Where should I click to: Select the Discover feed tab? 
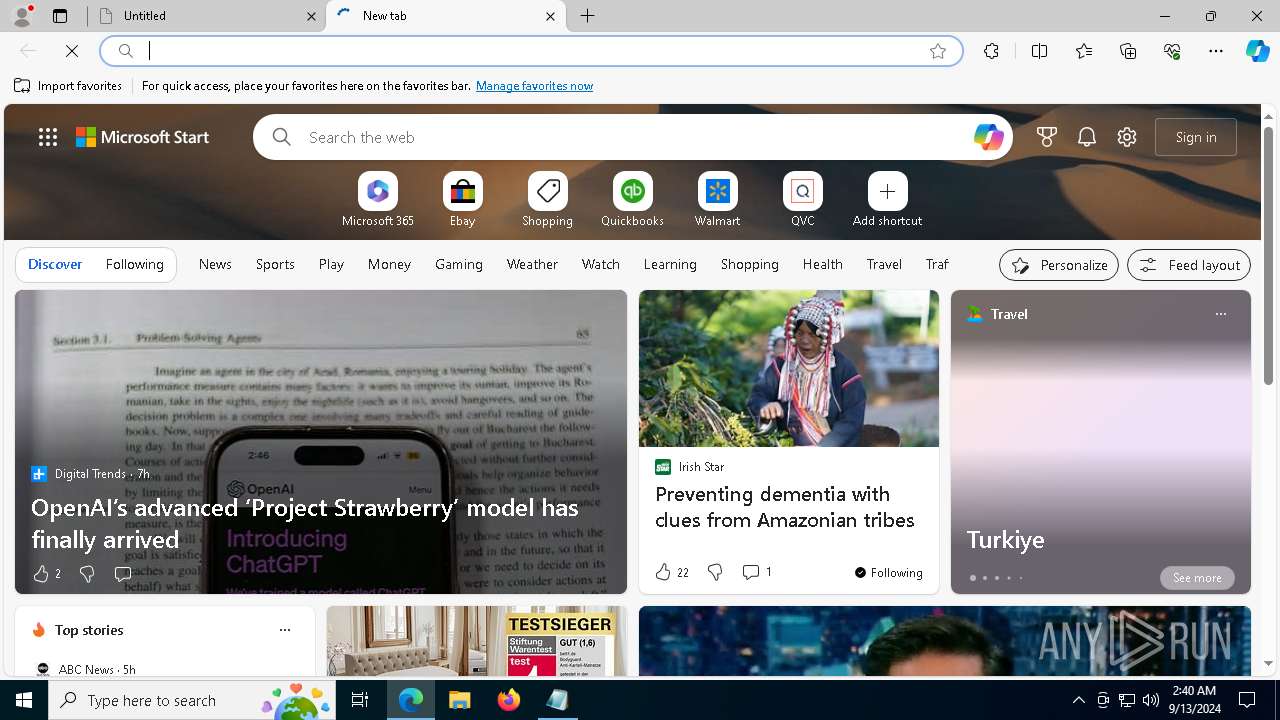[x=55, y=264]
